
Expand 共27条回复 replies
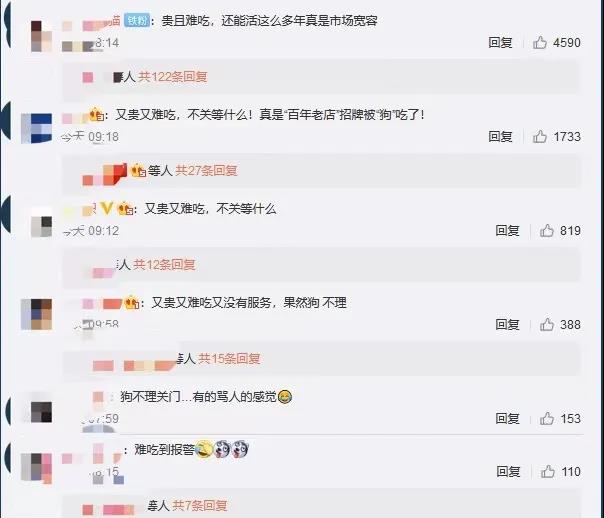[x=206, y=170]
